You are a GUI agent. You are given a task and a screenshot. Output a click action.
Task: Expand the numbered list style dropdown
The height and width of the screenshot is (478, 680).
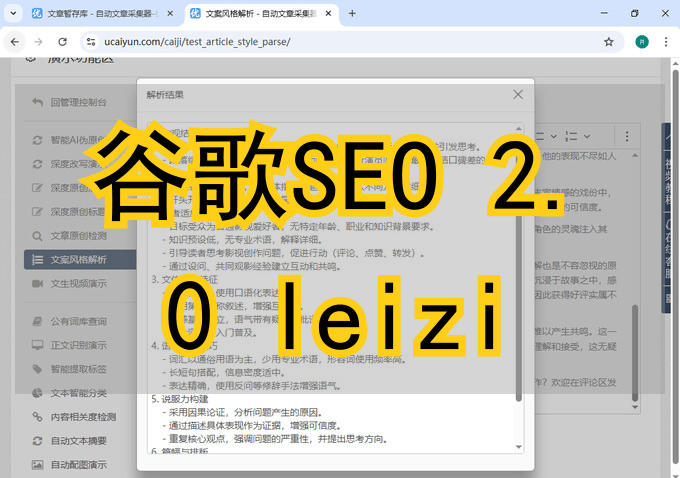(x=587, y=136)
